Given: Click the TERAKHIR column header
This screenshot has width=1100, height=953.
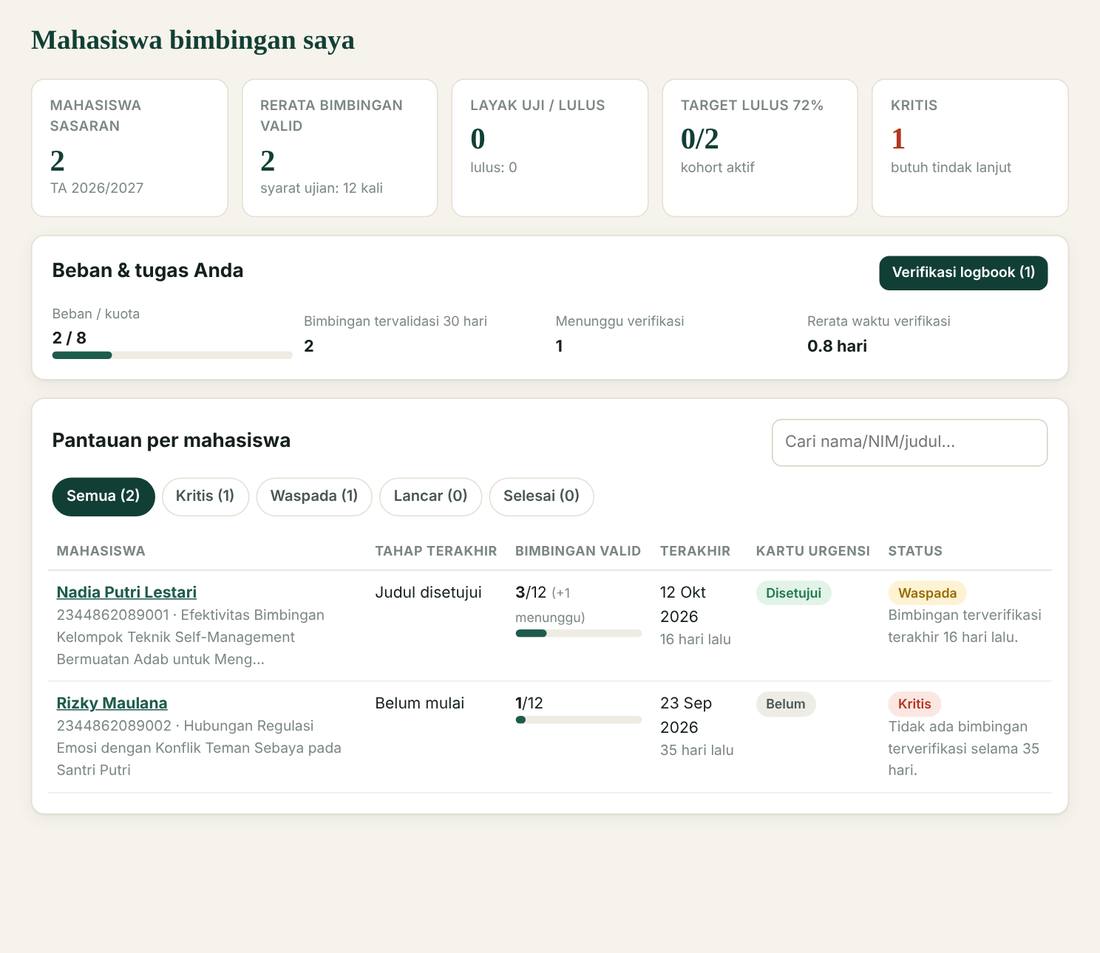Looking at the screenshot, I should [695, 551].
